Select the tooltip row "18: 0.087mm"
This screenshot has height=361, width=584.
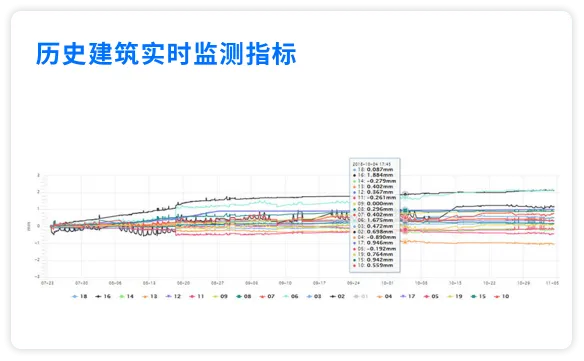click(x=373, y=170)
